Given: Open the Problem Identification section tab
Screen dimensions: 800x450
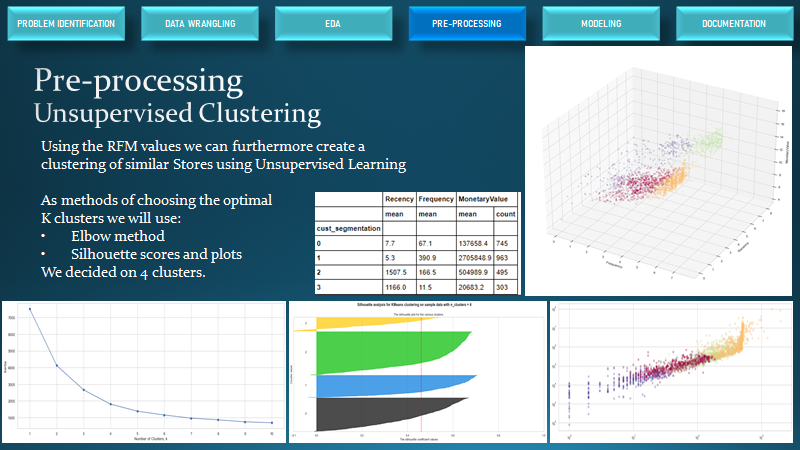Looking at the screenshot, I should point(66,23).
